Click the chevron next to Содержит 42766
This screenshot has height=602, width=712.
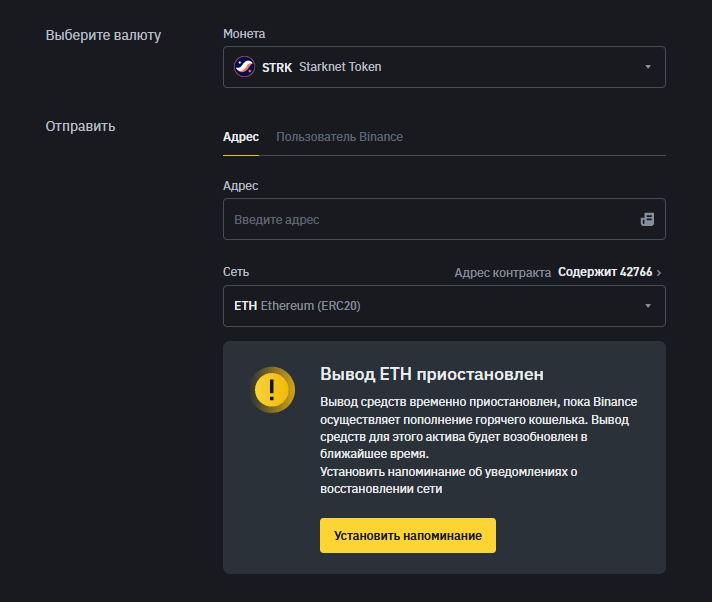point(659,272)
